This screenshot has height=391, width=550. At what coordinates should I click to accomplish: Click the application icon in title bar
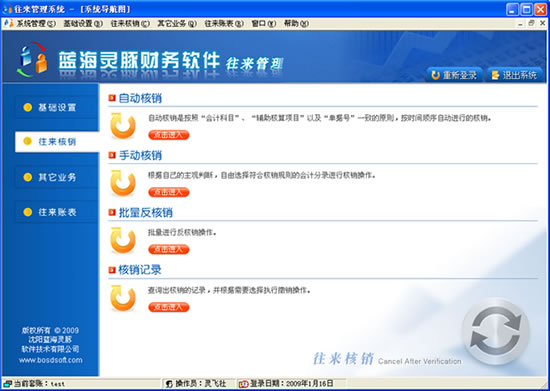(x=7, y=9)
